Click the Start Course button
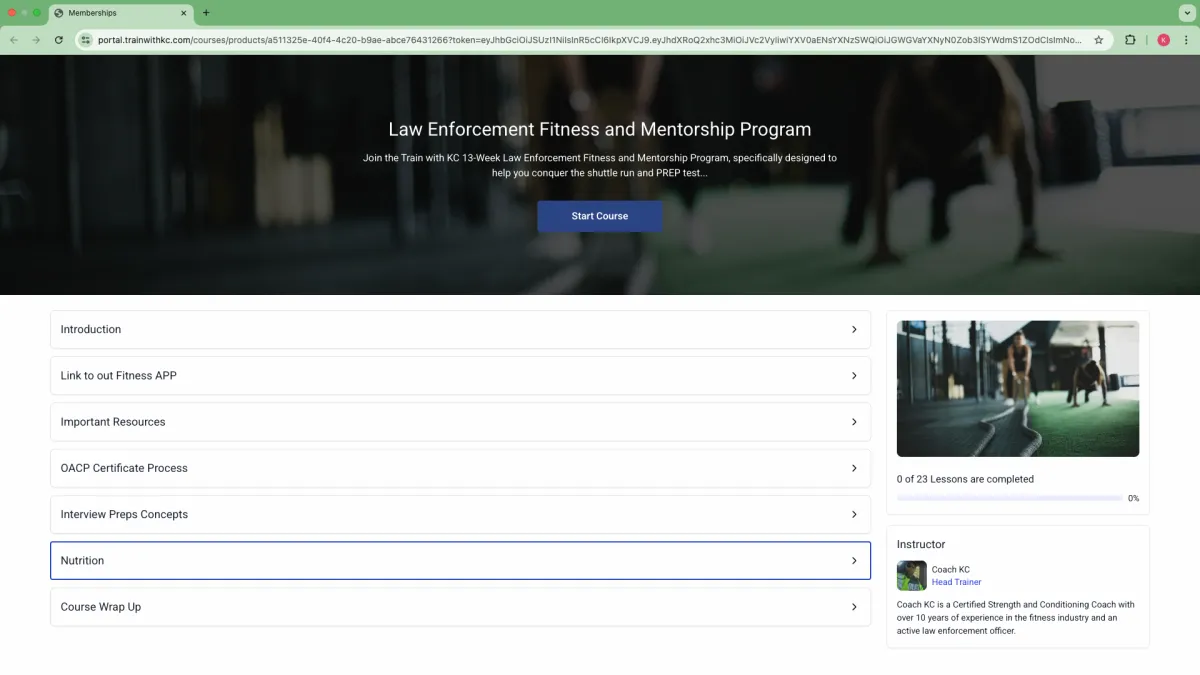The width and height of the screenshot is (1200, 675). pos(600,216)
